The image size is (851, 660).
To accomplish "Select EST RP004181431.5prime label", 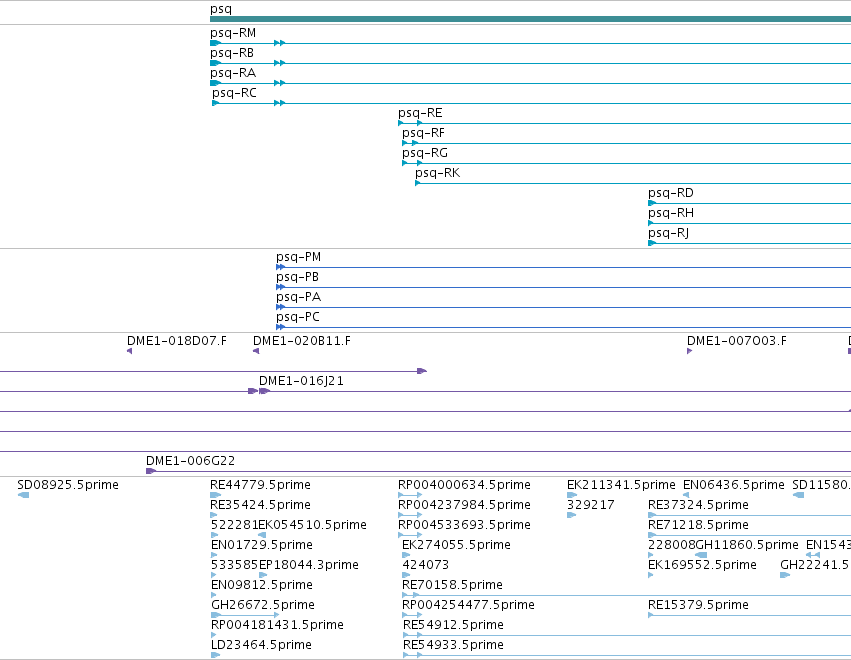I will pyautogui.click(x=277, y=625).
